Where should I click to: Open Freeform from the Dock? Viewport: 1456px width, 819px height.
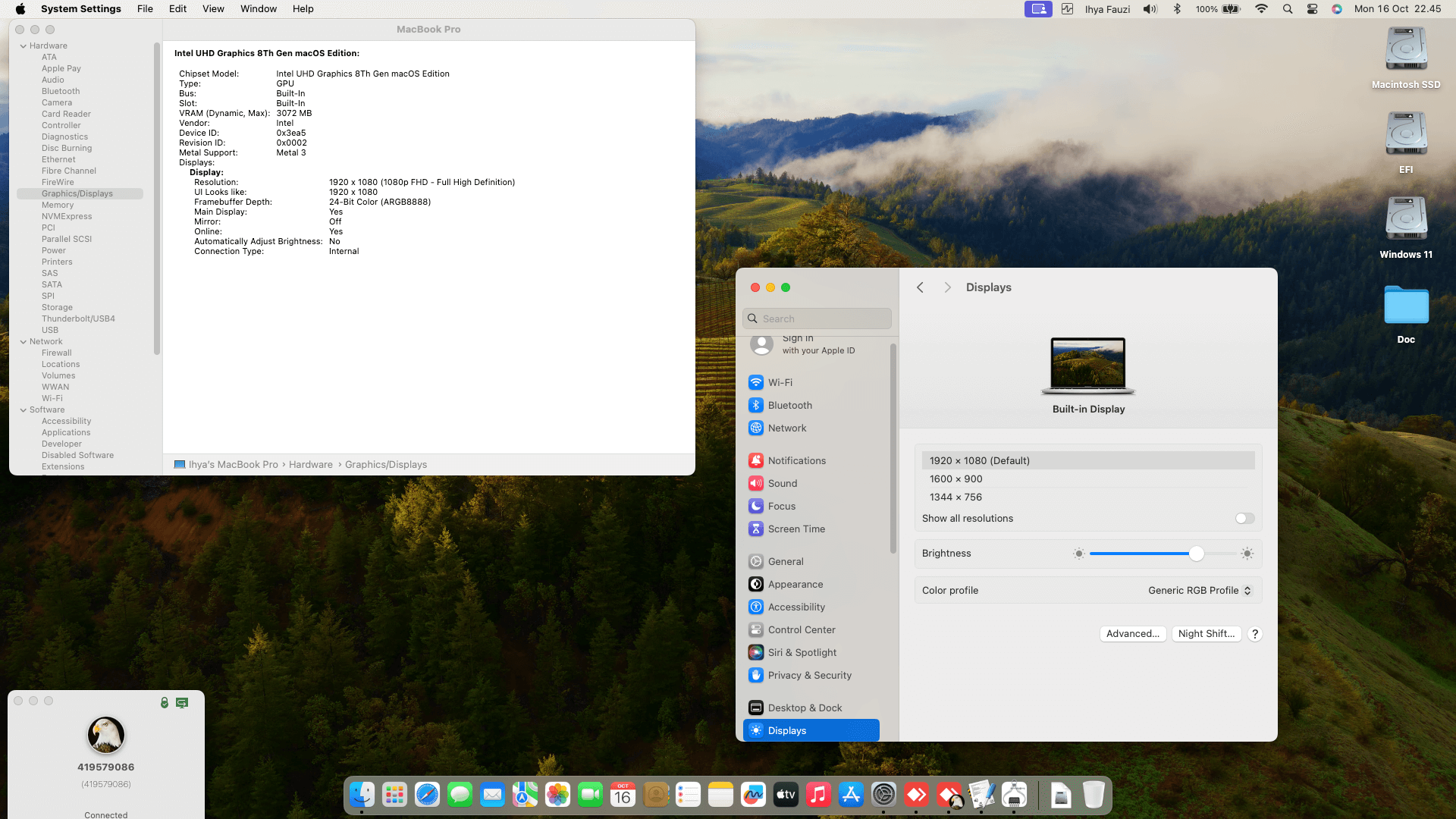753,795
